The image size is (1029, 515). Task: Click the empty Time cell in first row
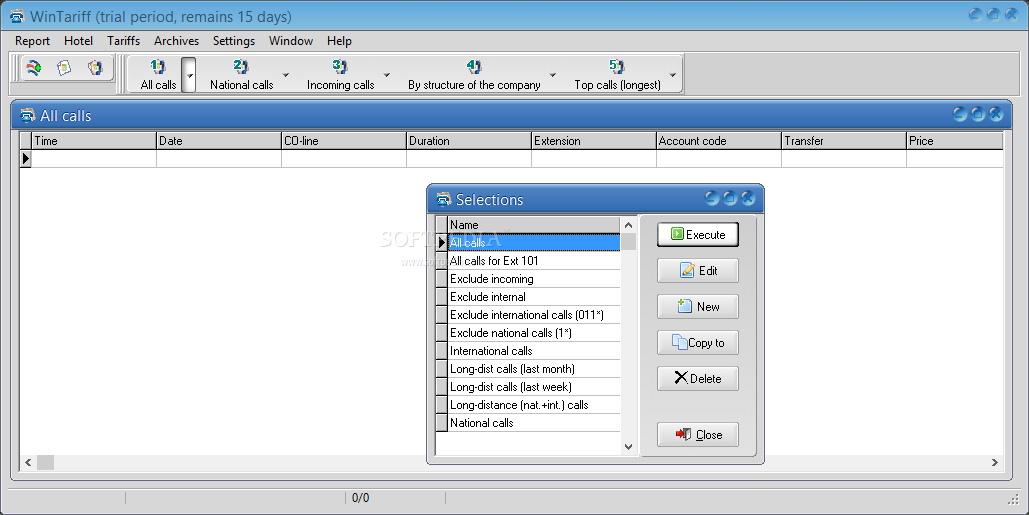[x=94, y=159]
